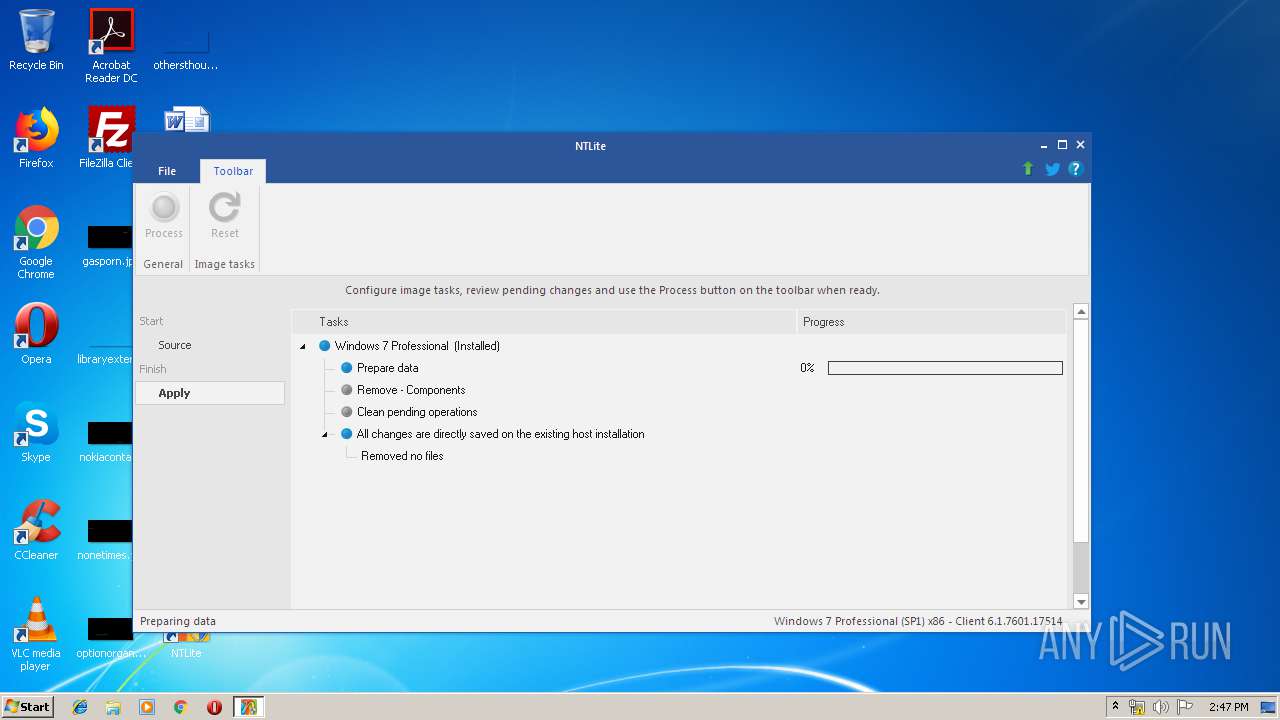1280x720 pixels.
Task: Open the Word document icon on desktop
Action: pos(186,120)
